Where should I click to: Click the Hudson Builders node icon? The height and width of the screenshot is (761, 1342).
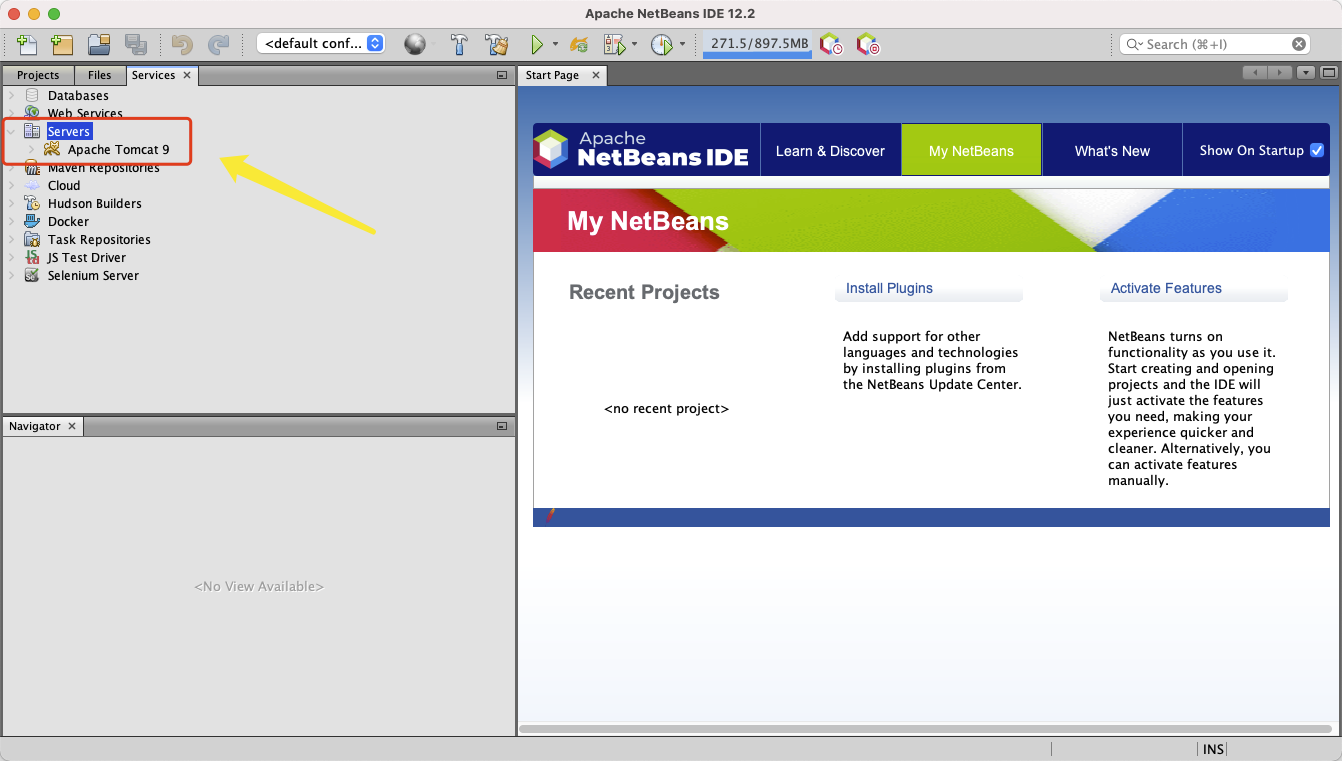click(x=32, y=203)
